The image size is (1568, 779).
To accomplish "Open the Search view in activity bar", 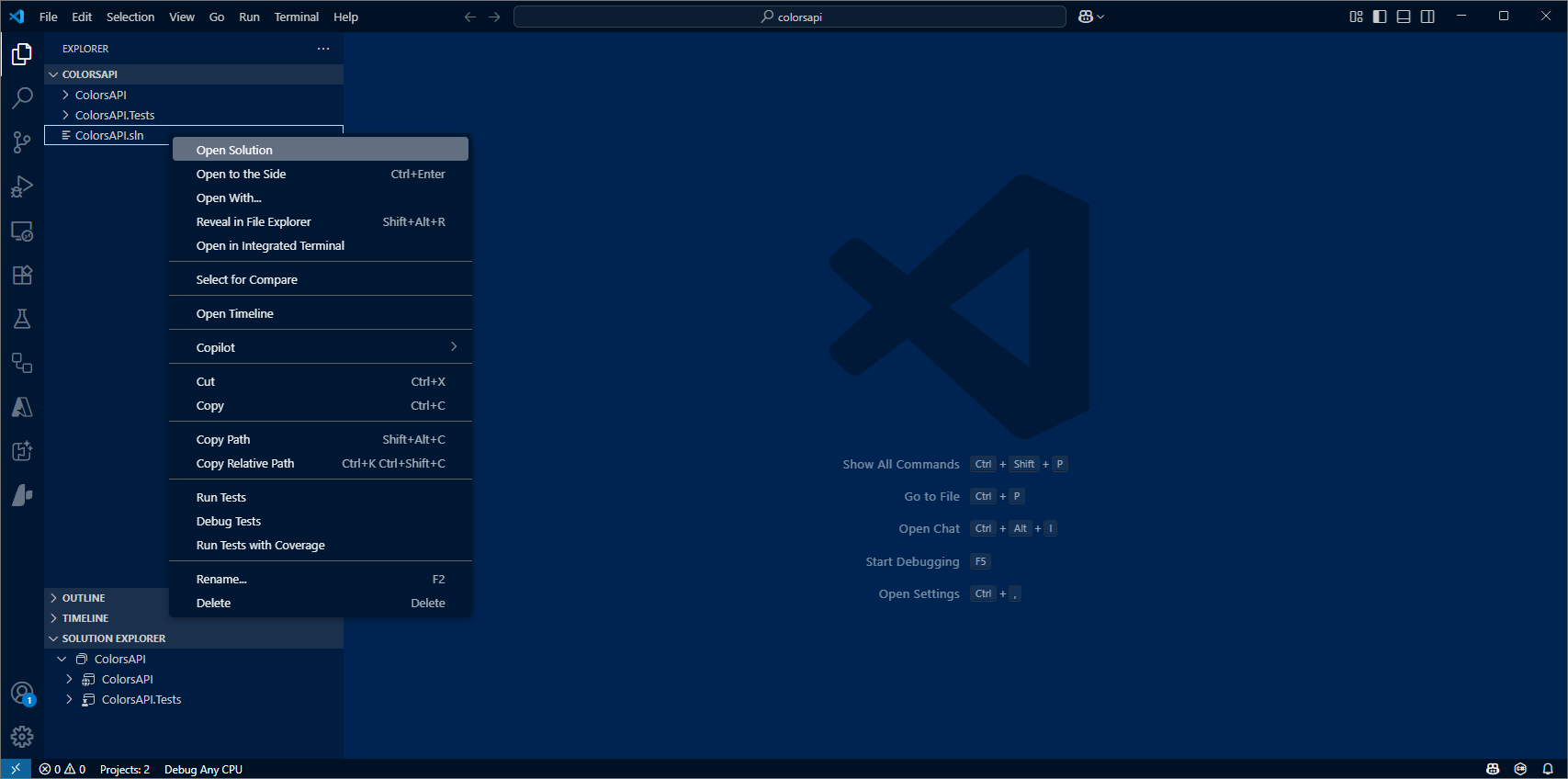I will tap(22, 98).
